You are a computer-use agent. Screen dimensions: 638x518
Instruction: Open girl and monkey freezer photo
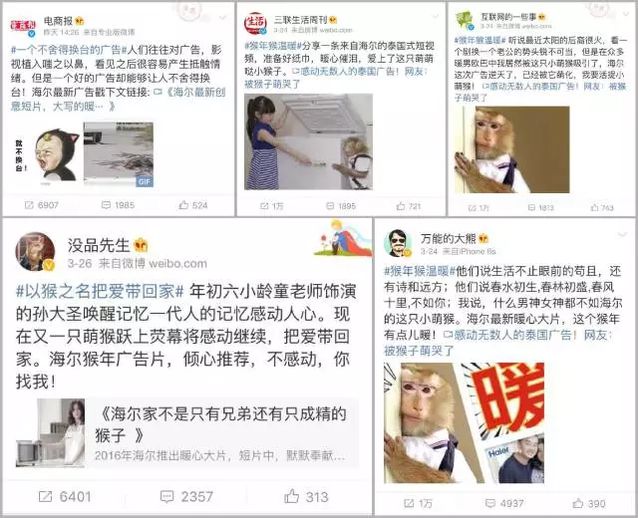[308, 142]
